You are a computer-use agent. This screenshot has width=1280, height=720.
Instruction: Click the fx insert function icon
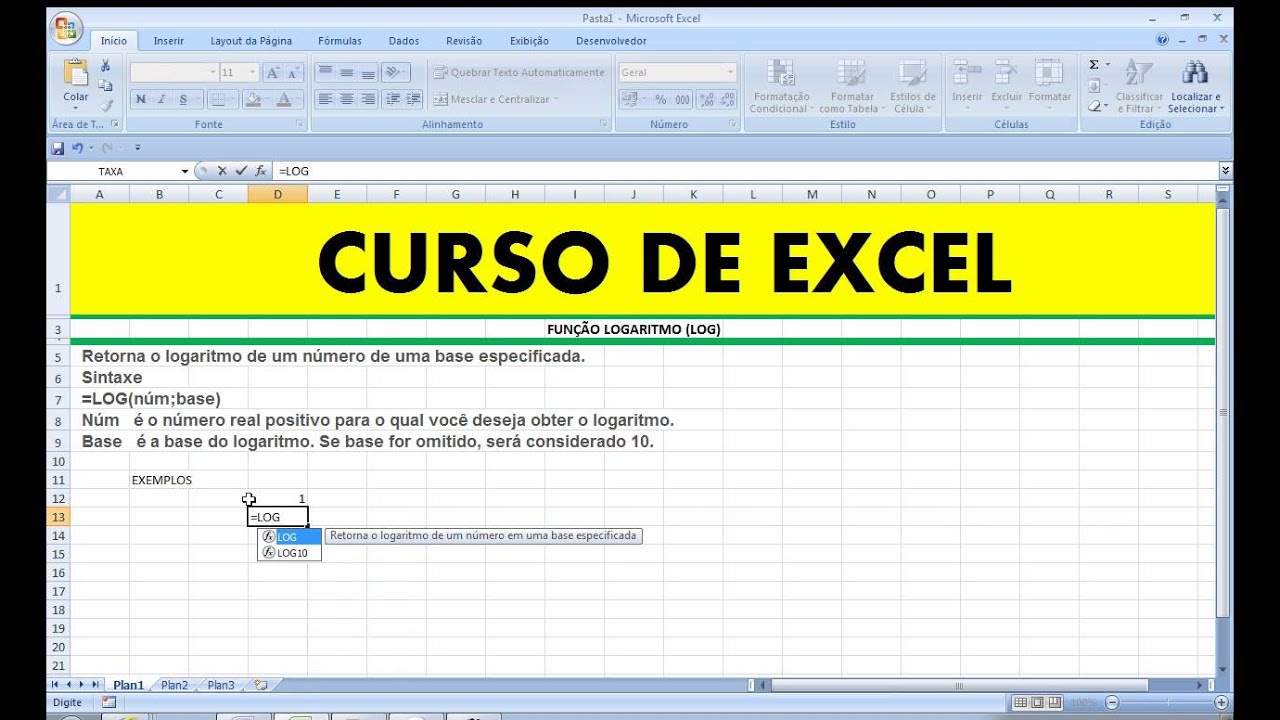click(x=260, y=171)
